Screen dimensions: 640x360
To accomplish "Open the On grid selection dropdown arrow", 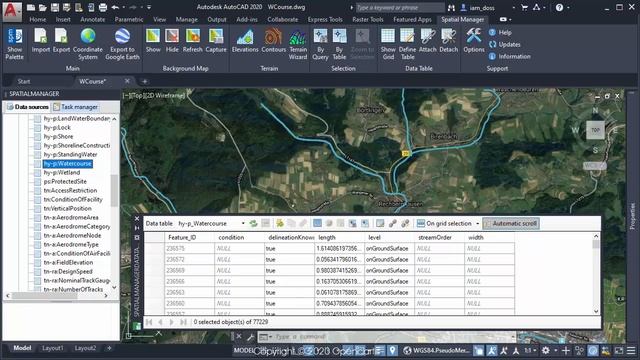I will (x=478, y=224).
